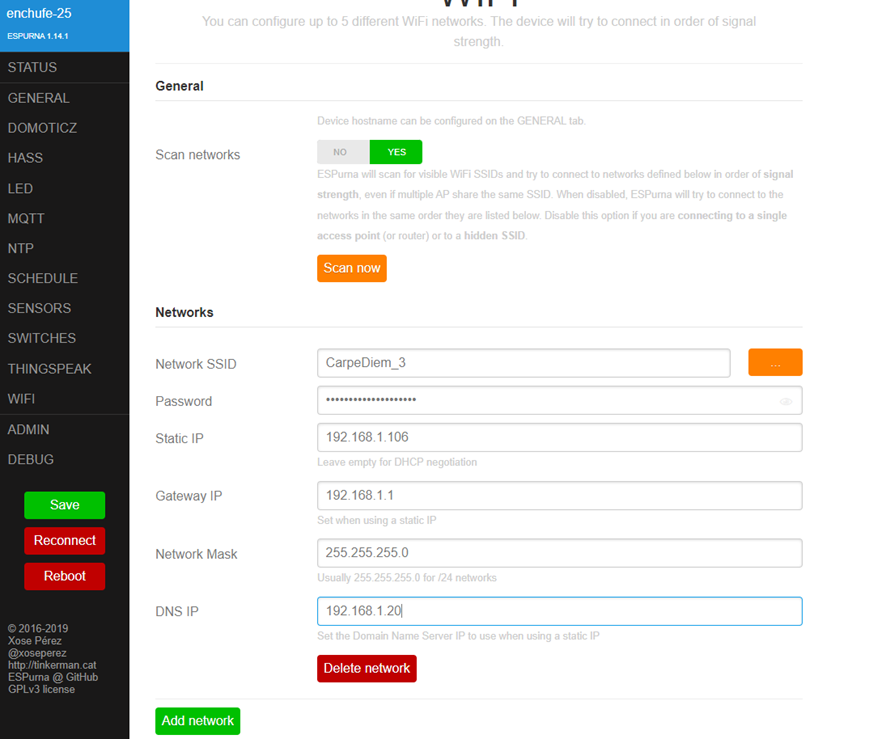The image size is (886, 739).
Task: Show password with the eye icon
Action: [785, 401]
